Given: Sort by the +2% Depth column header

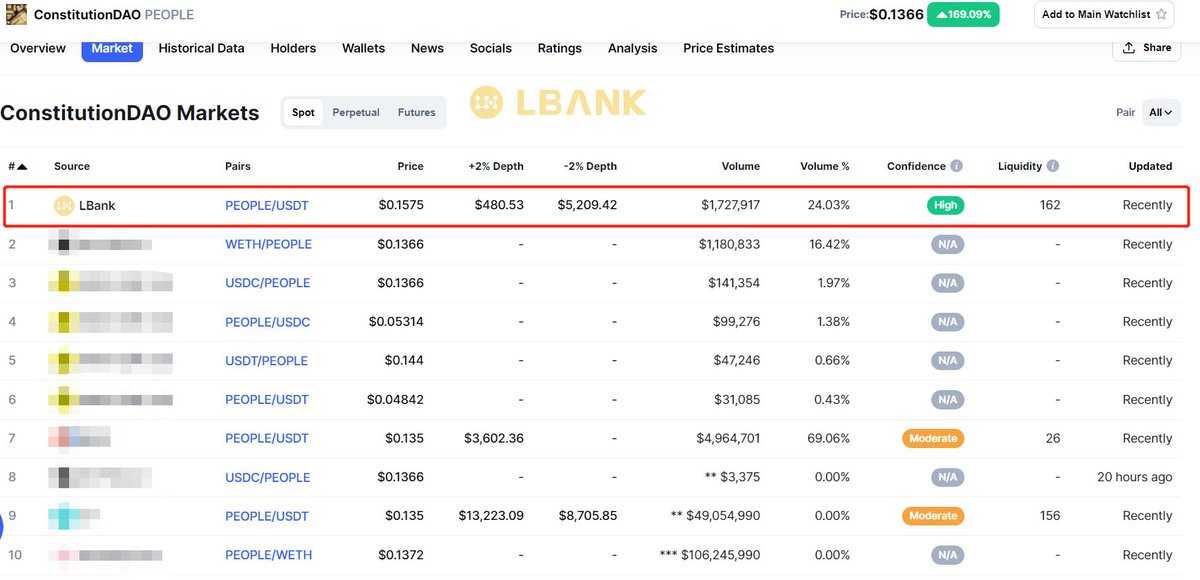Looking at the screenshot, I should 495,167.
